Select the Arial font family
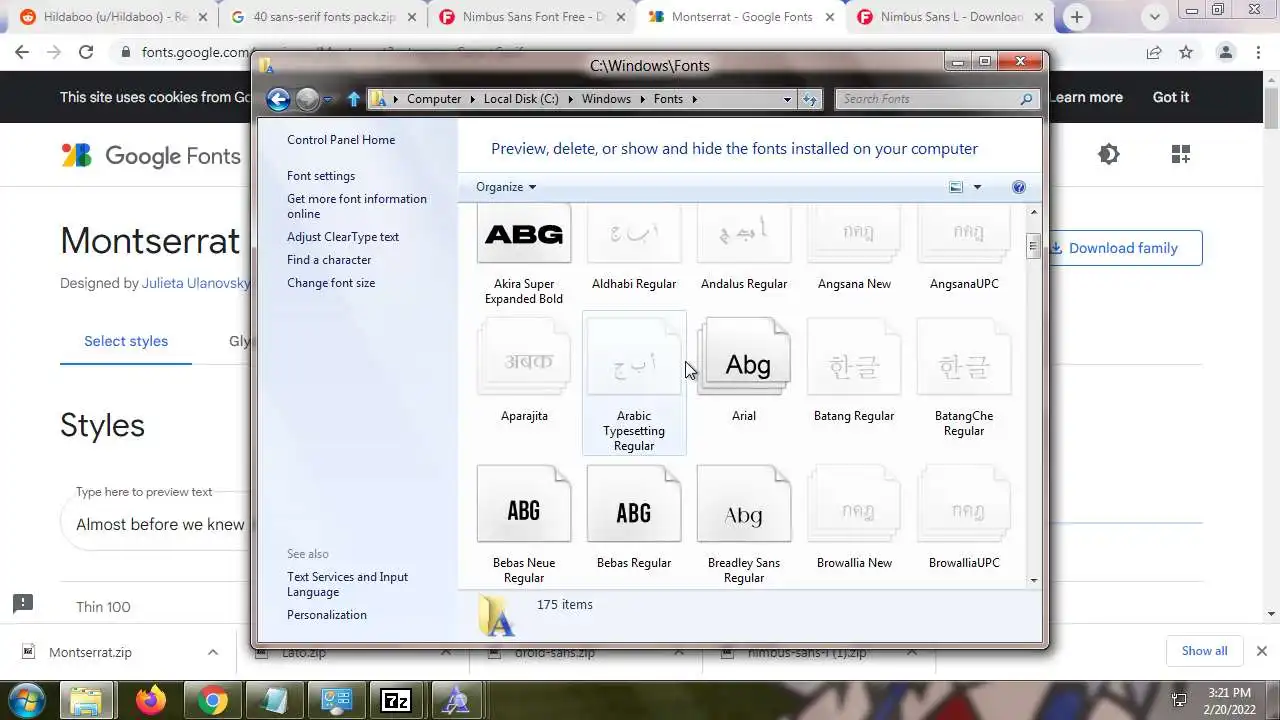 point(744,370)
